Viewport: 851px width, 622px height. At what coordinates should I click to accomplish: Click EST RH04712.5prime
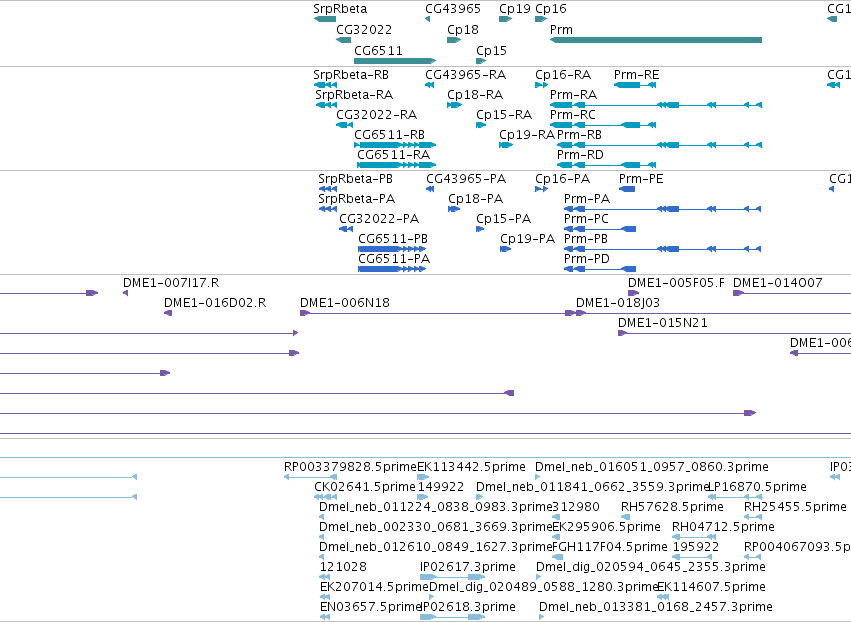723,528
